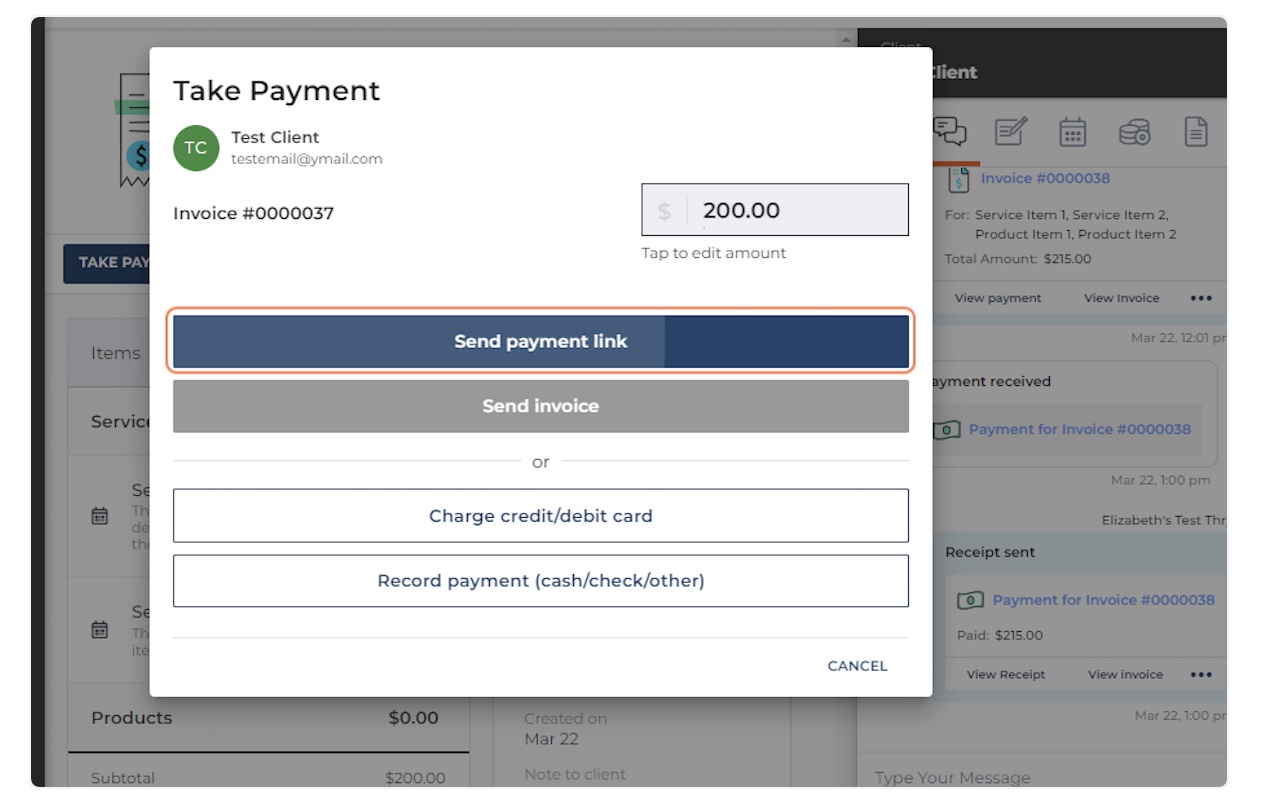Click the scroll up arrow of invoice pane
Viewport: 1268px width, 804px height.
tap(846, 39)
